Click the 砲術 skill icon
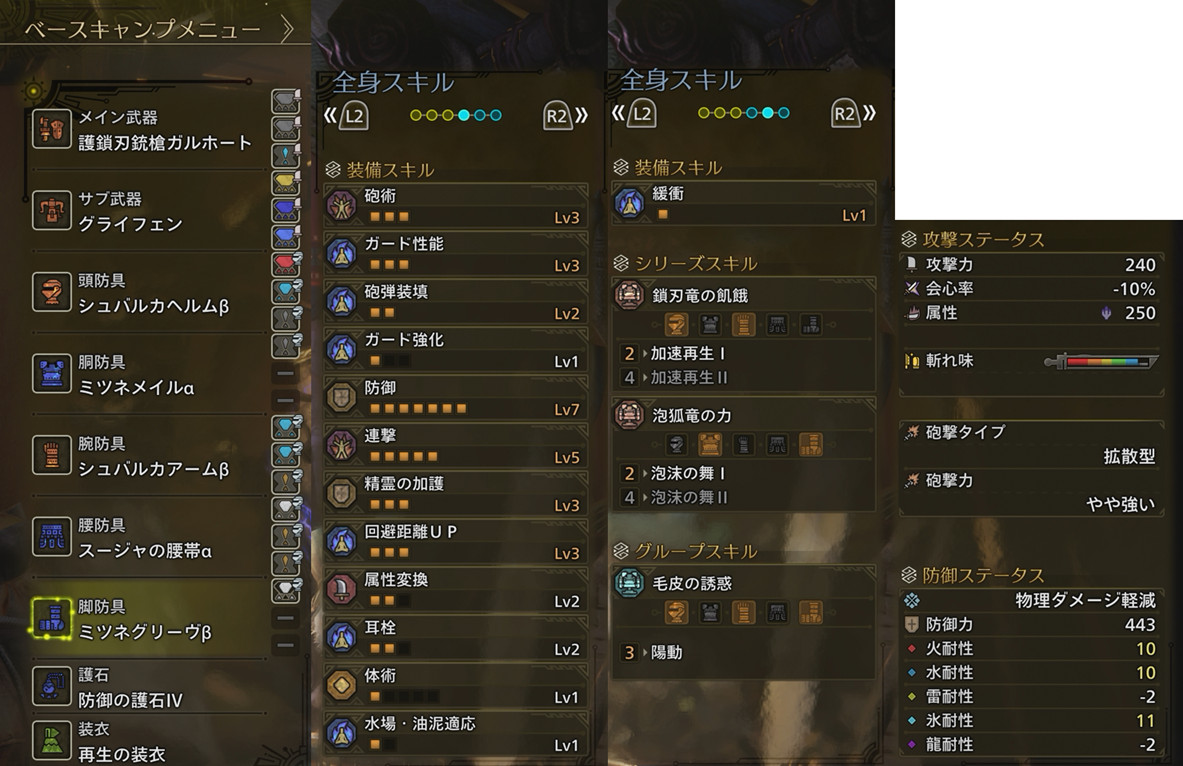 [x=341, y=205]
